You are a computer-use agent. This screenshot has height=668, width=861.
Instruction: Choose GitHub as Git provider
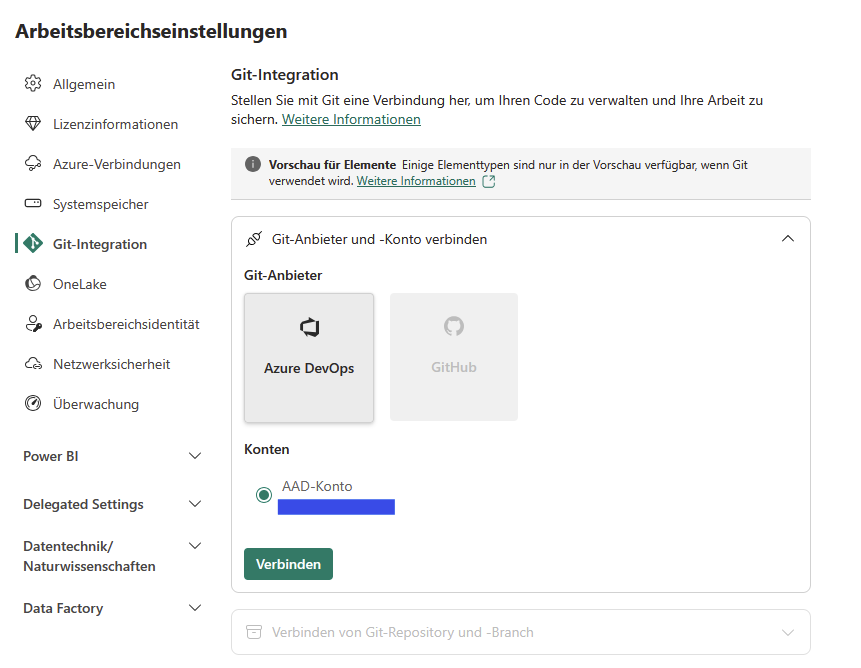click(x=454, y=357)
